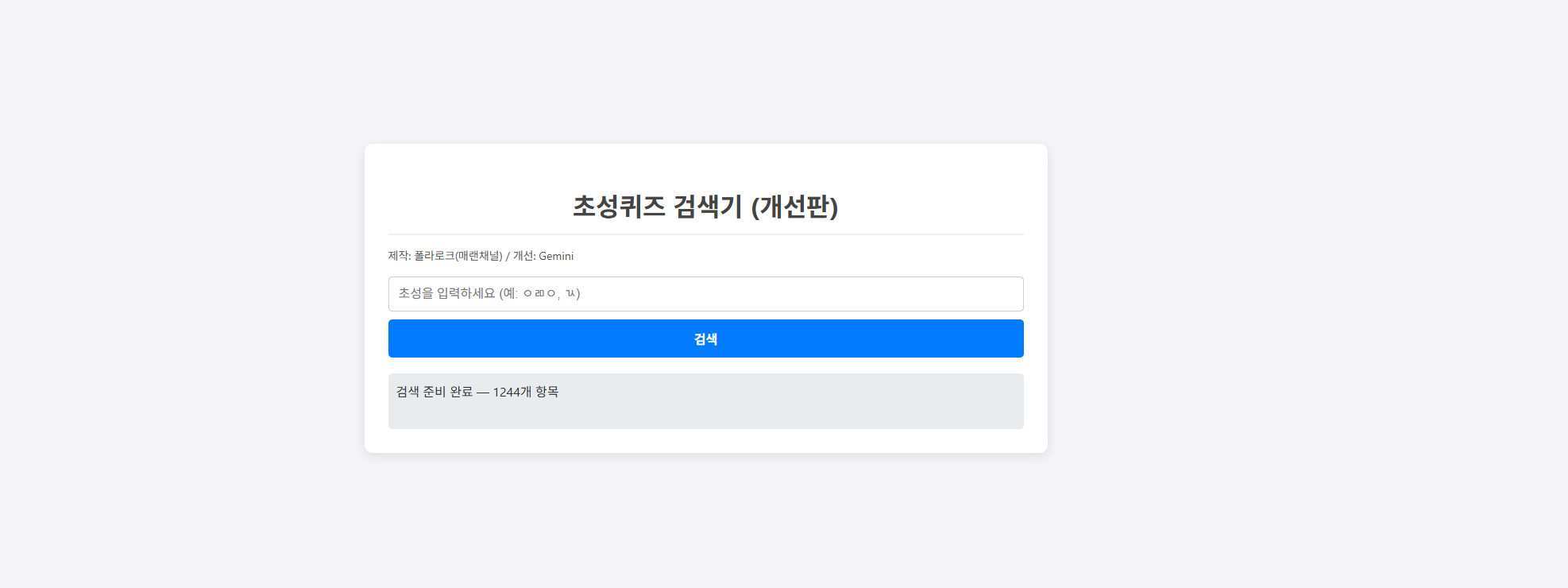Click the divider line under the title

click(x=705, y=234)
